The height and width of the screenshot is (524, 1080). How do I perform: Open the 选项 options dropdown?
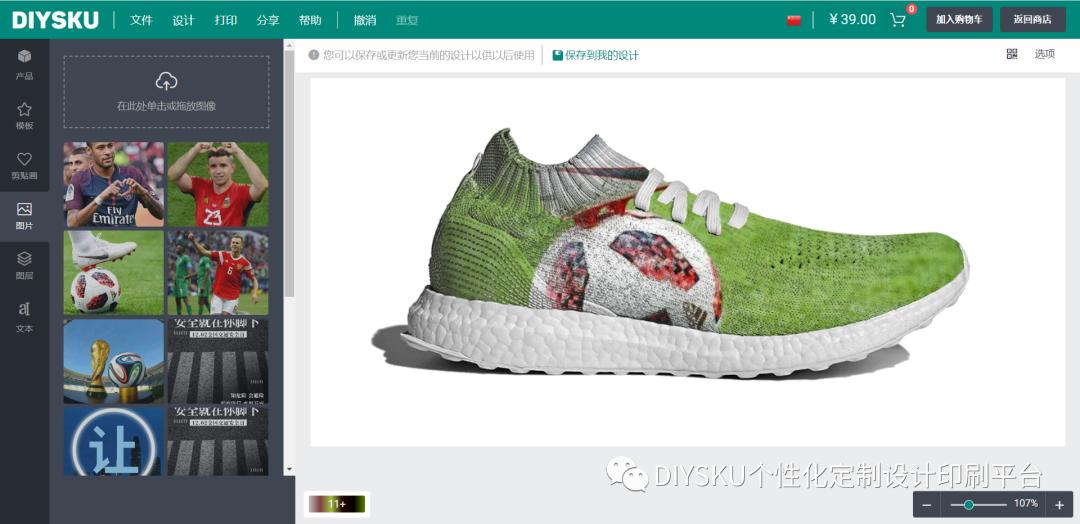click(1044, 54)
